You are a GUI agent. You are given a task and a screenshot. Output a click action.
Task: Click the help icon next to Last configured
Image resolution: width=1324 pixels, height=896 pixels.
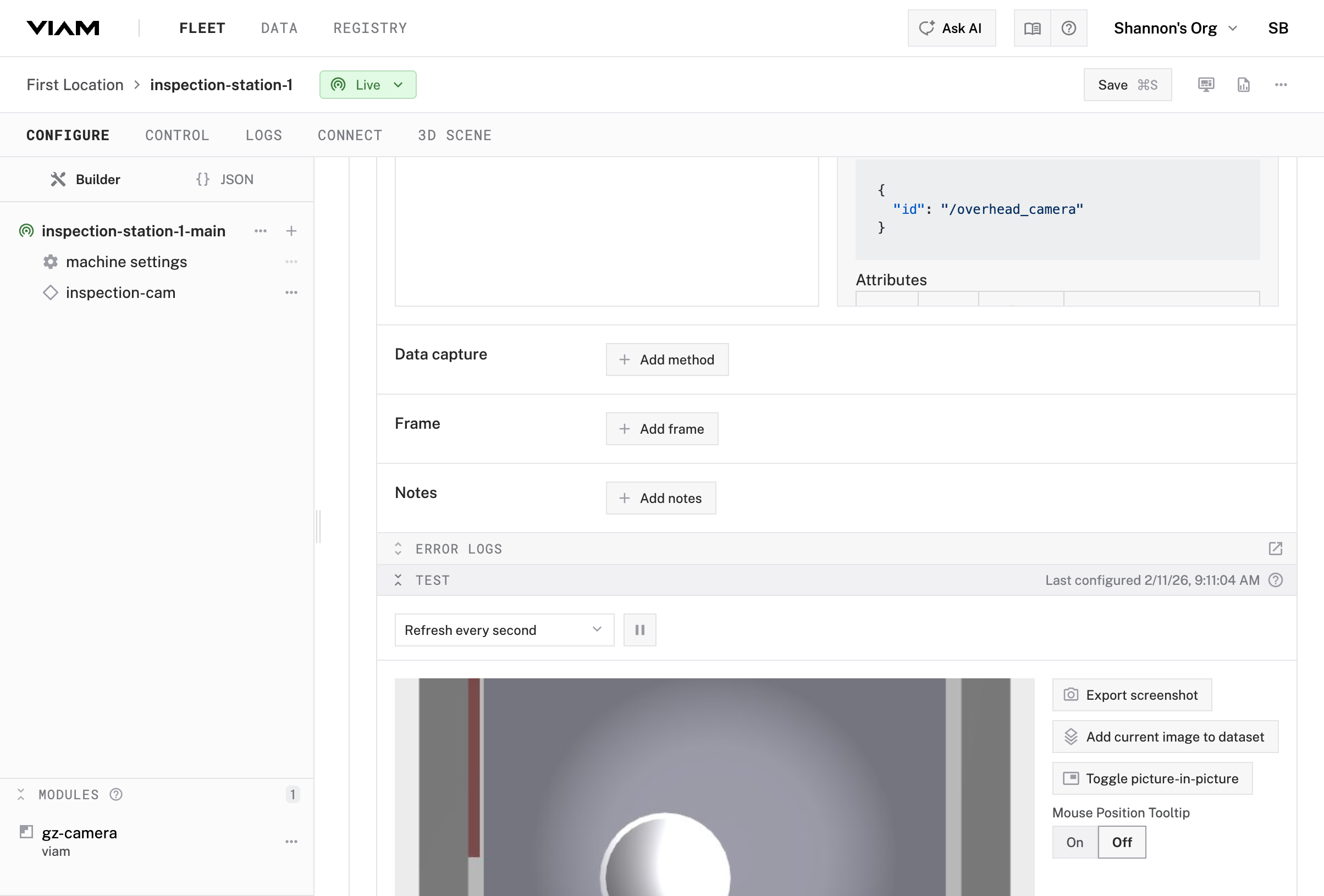(x=1276, y=580)
